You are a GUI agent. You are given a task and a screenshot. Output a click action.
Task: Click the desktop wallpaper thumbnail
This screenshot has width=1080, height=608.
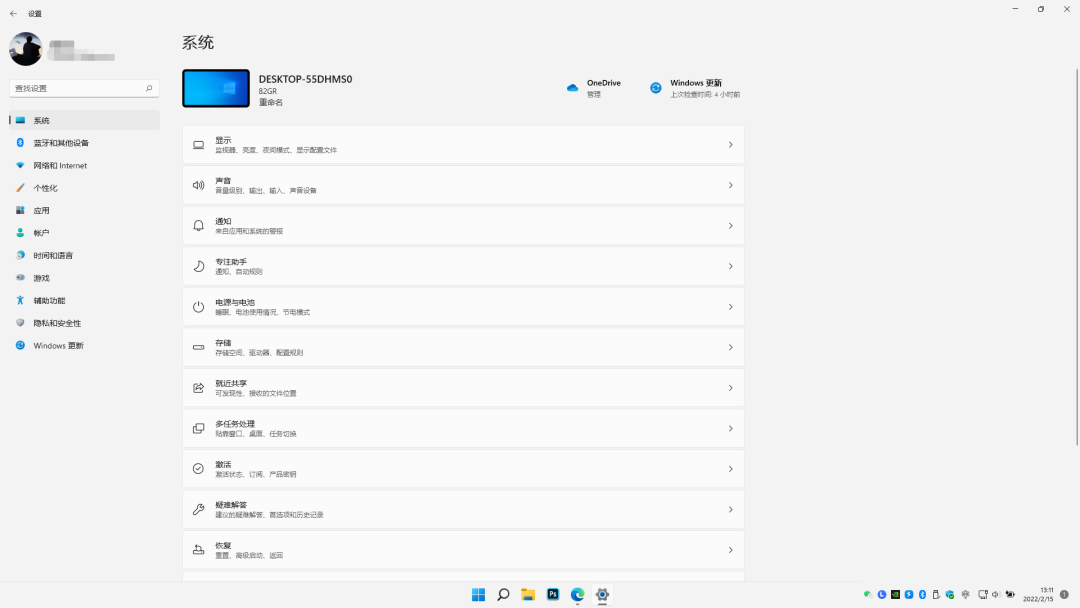pos(216,88)
